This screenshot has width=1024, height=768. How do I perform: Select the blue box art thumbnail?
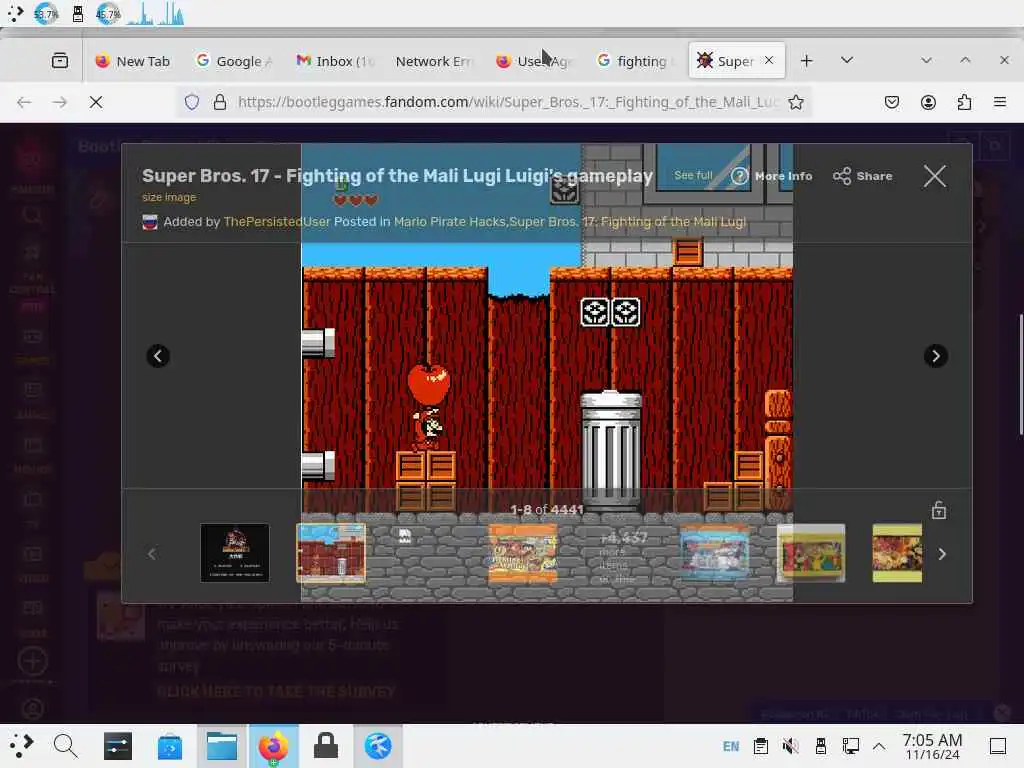coord(714,552)
